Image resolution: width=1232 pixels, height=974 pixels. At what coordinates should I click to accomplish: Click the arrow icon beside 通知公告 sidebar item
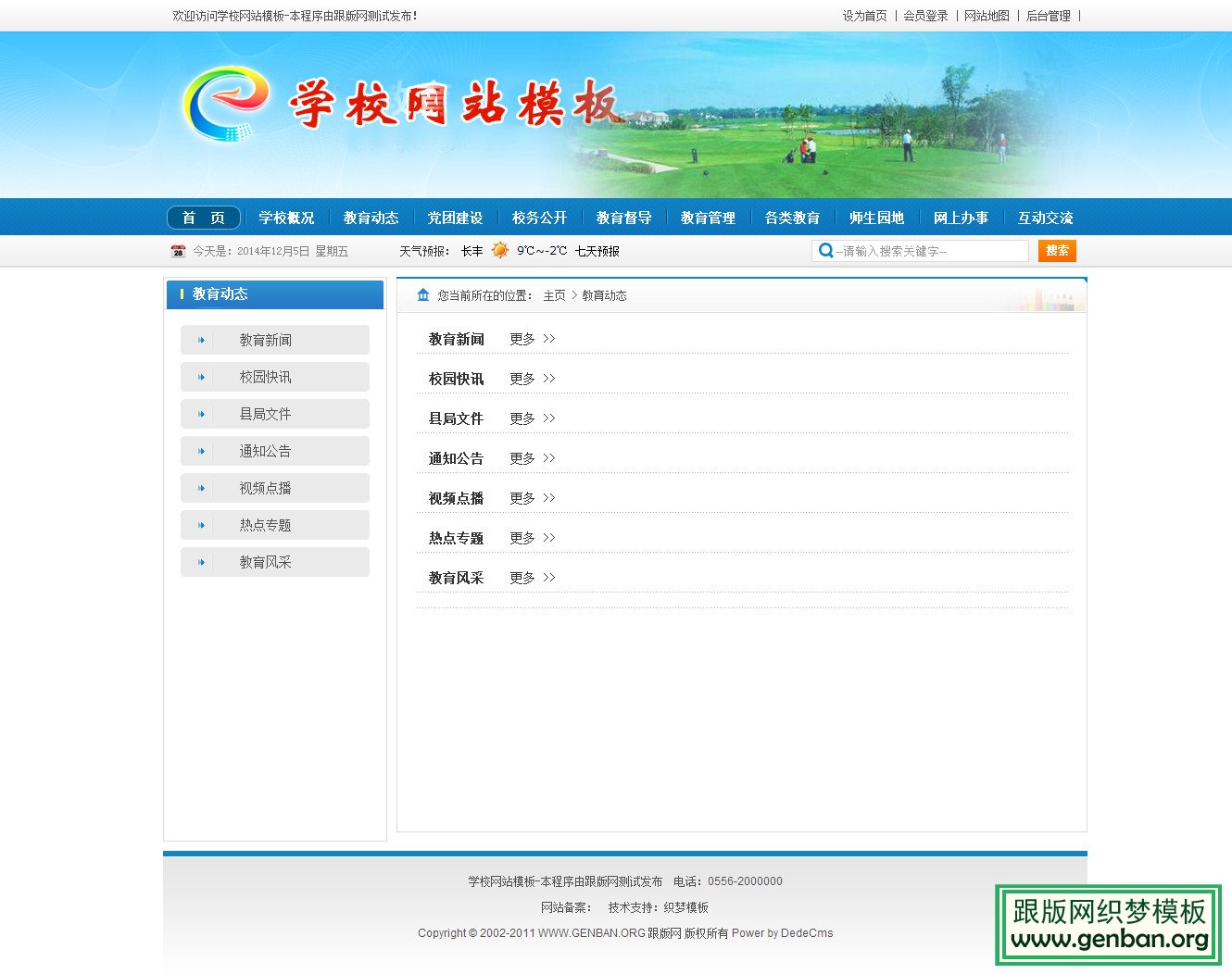tap(201, 451)
